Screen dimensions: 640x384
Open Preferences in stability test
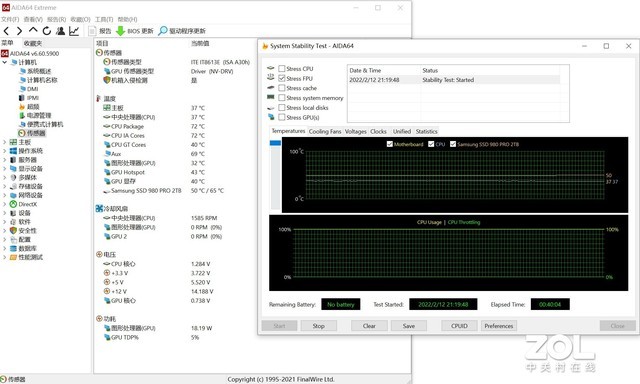[499, 326]
